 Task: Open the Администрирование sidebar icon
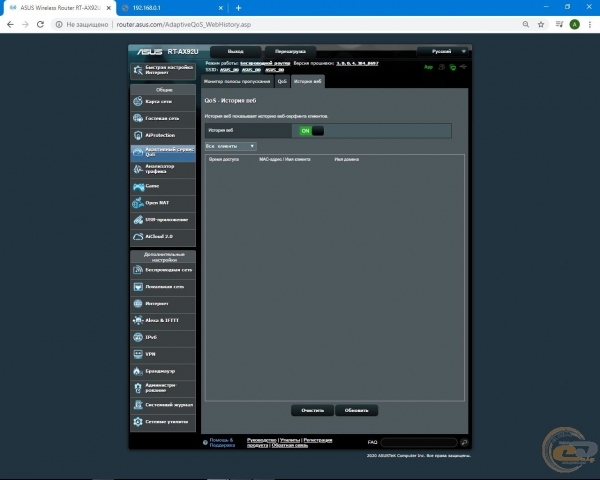click(138, 388)
